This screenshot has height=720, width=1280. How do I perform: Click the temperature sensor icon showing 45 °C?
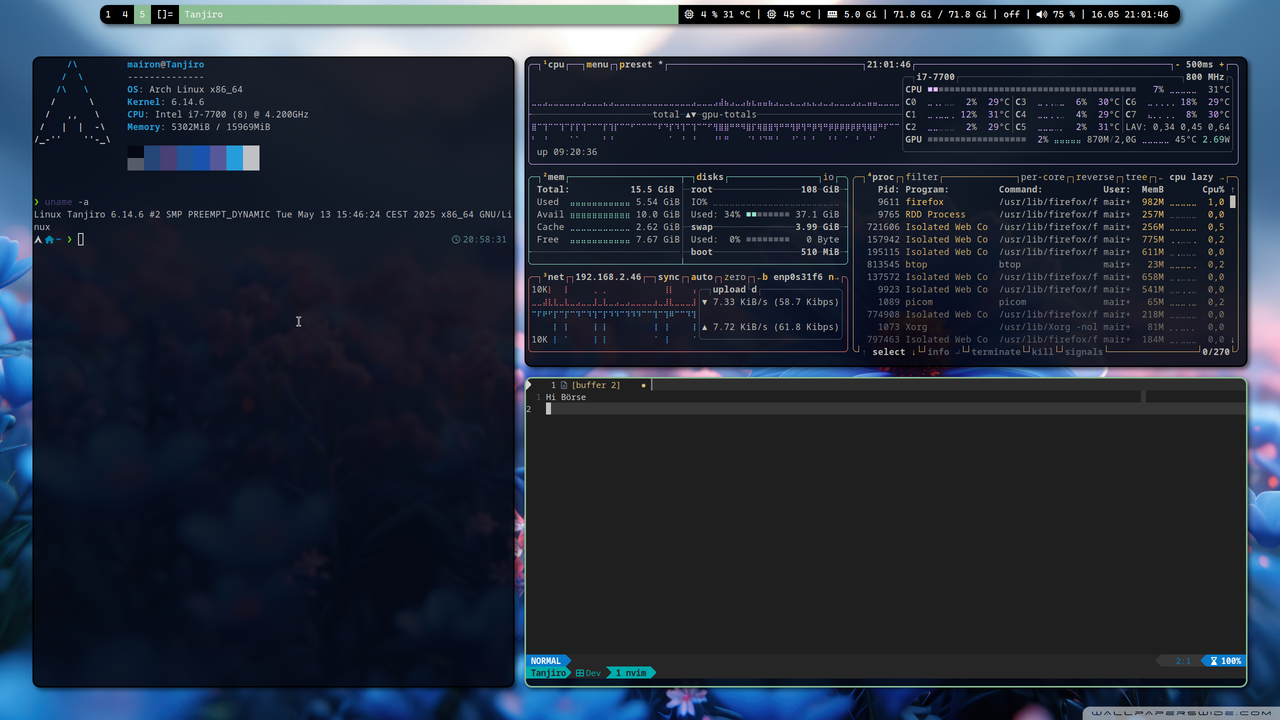tap(772, 15)
